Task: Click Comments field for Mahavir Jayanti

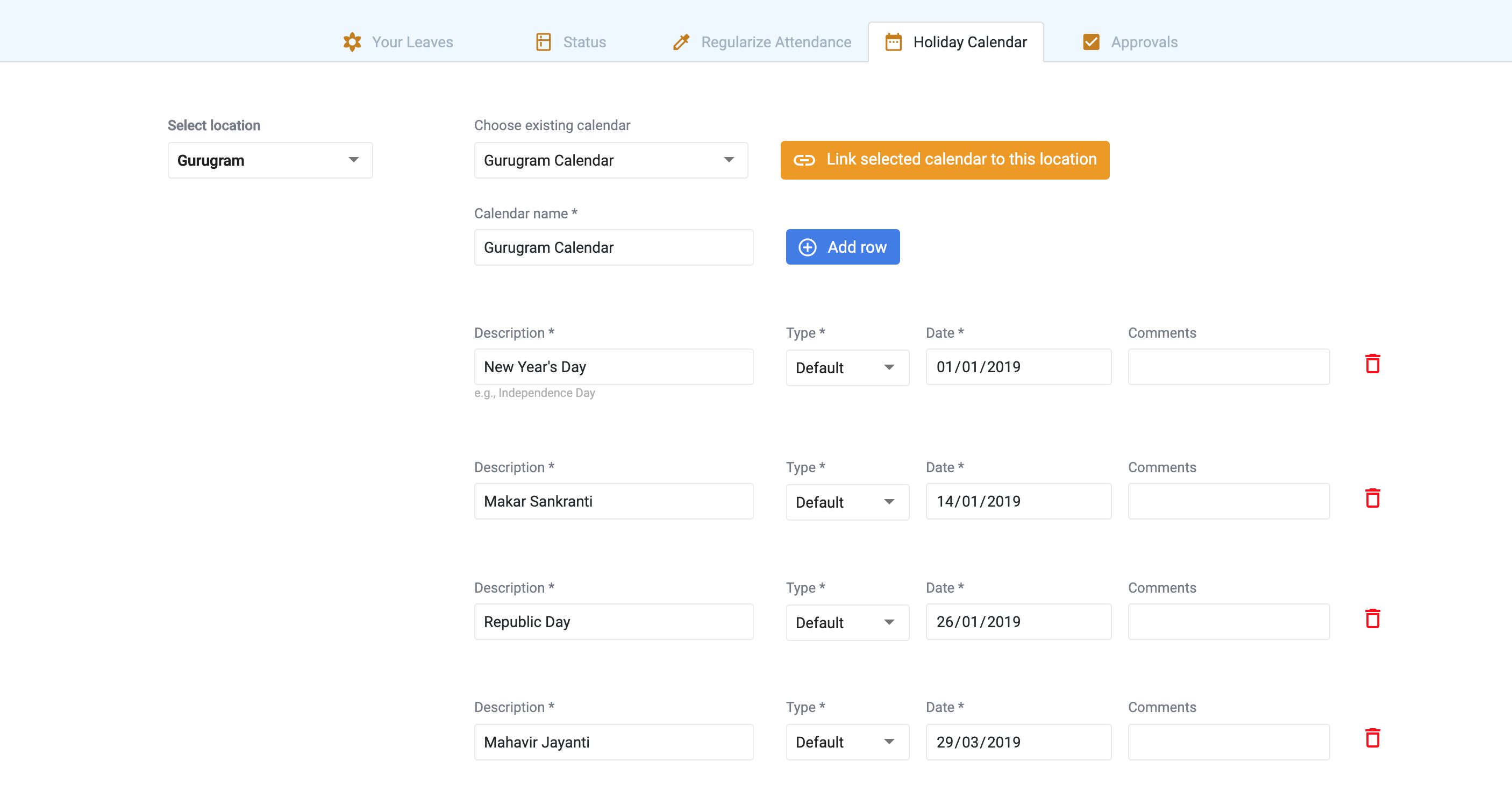Action: click(1229, 742)
